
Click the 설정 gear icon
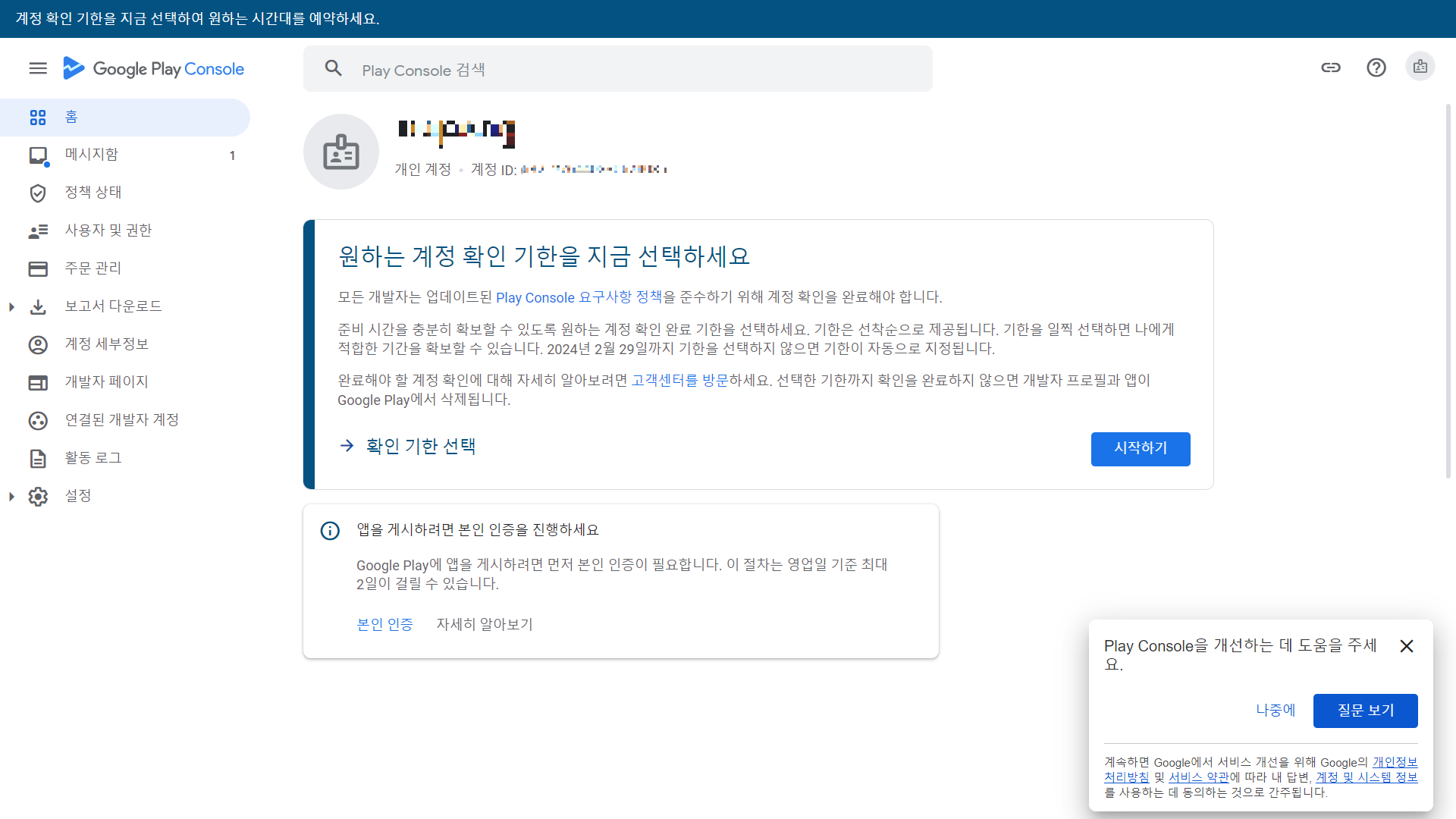click(x=38, y=496)
